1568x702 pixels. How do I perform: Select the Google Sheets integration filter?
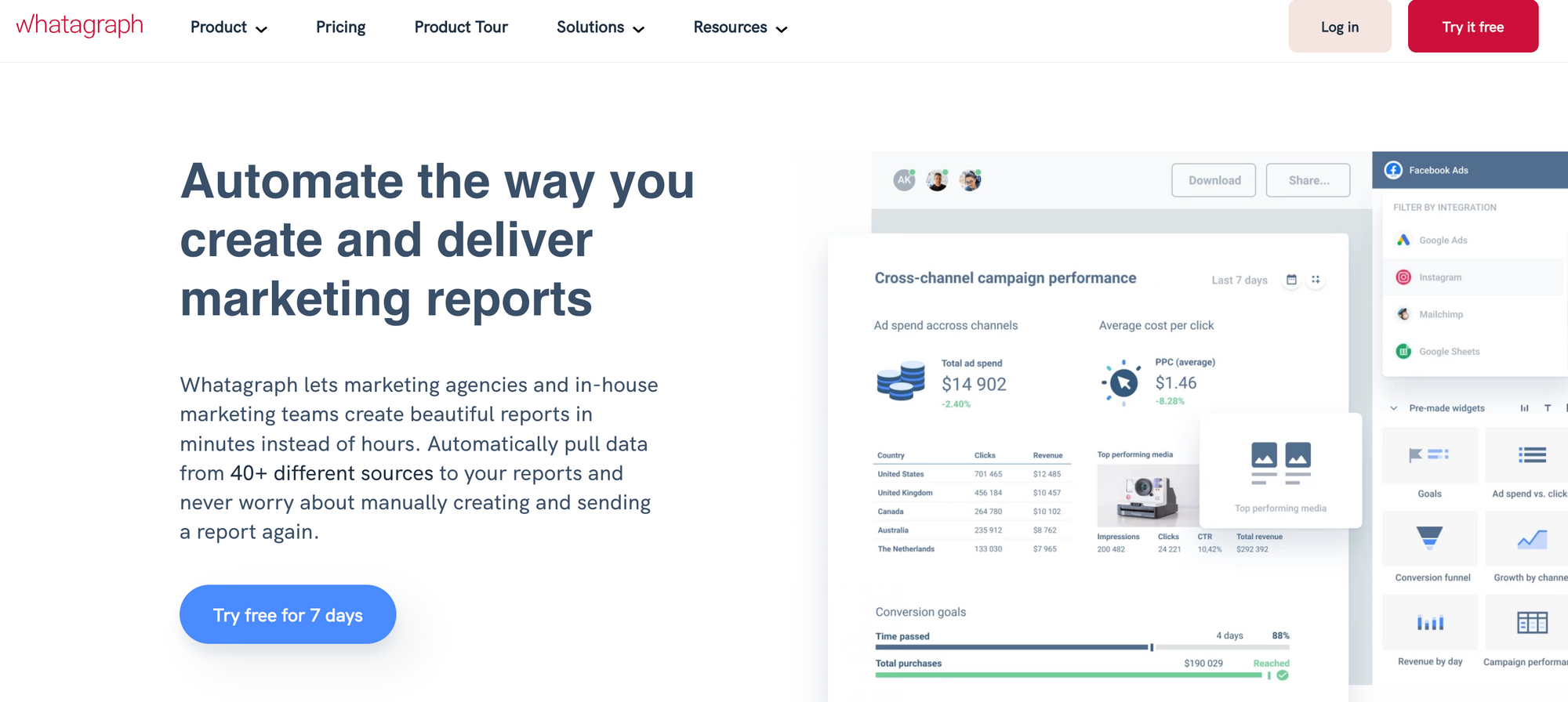coord(1472,351)
